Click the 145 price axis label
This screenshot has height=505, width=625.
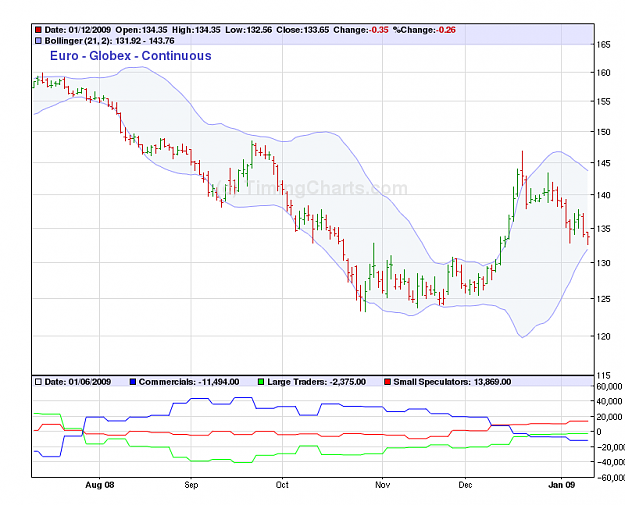tap(603, 163)
